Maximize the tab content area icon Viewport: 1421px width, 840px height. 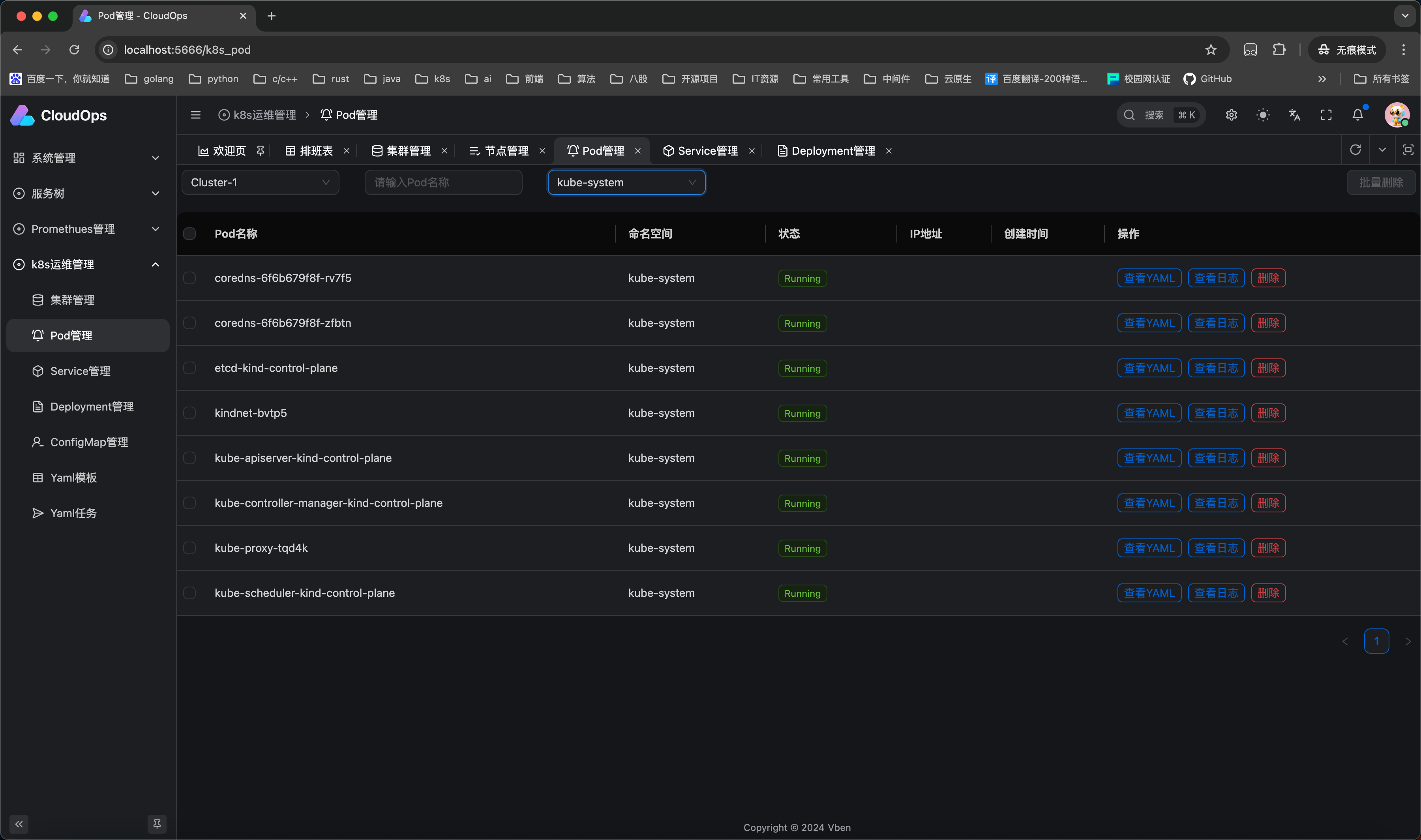[1408, 150]
